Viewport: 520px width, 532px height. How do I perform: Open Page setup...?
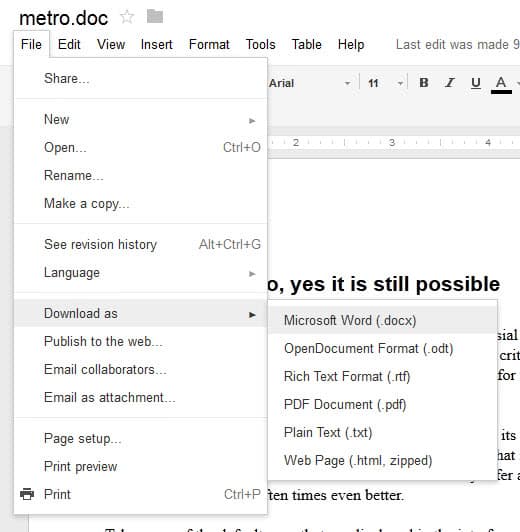(x=140, y=439)
